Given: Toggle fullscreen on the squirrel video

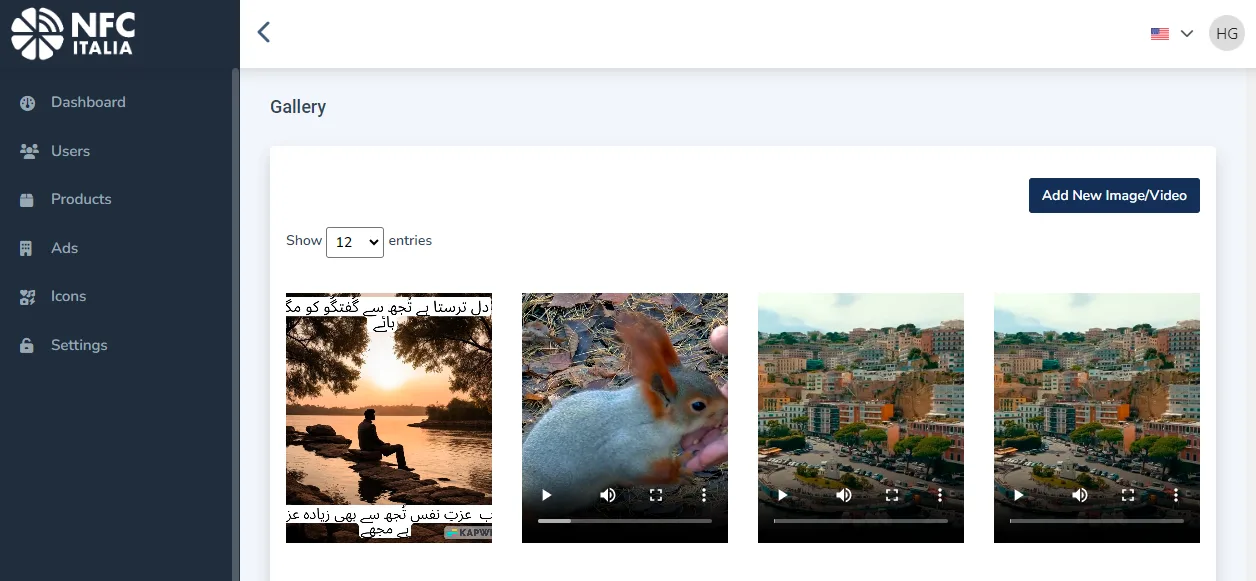Looking at the screenshot, I should [x=656, y=495].
